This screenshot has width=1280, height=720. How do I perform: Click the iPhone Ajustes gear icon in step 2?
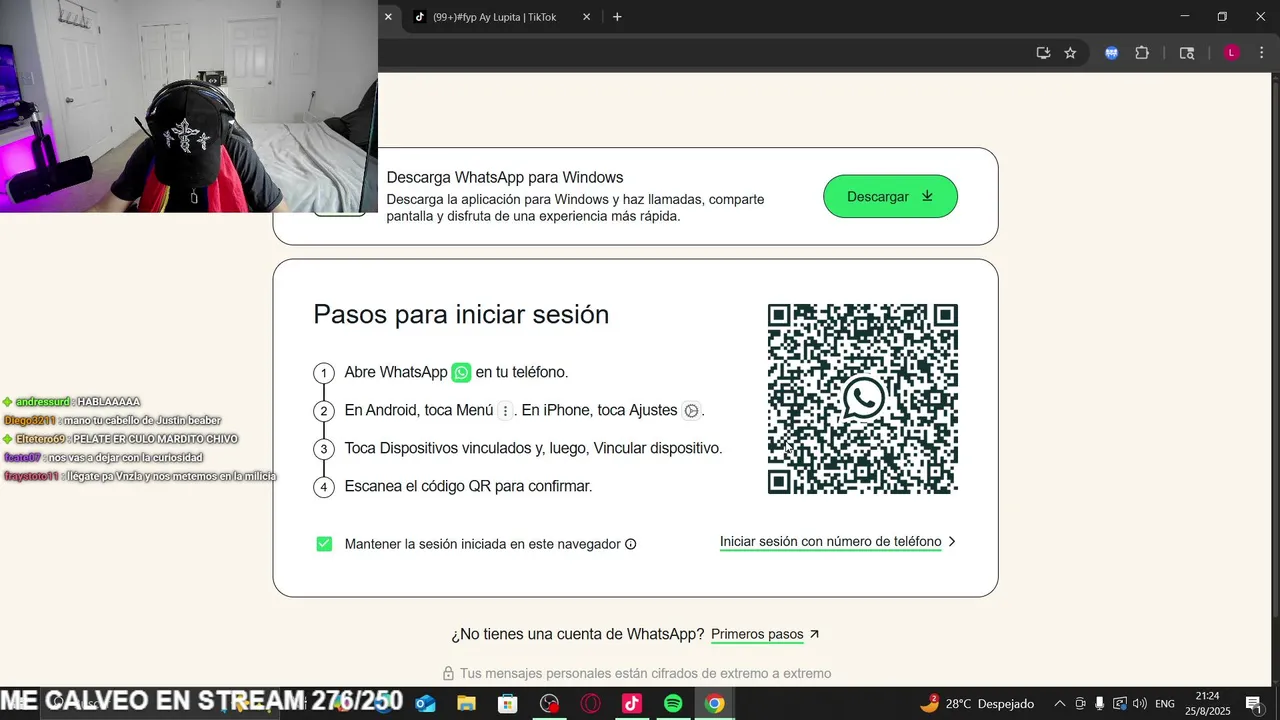(x=691, y=411)
